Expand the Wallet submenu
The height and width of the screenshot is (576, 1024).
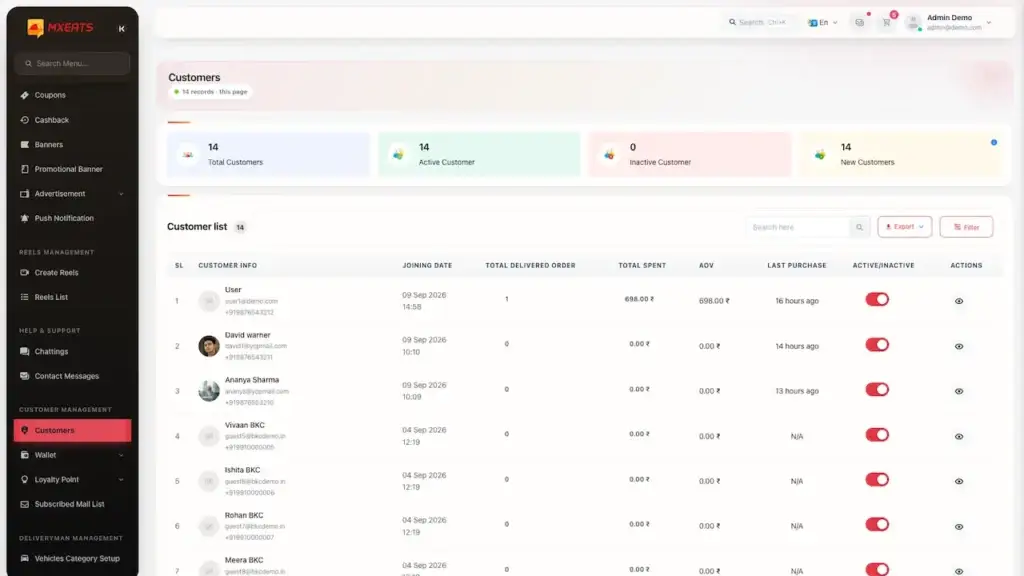point(121,455)
